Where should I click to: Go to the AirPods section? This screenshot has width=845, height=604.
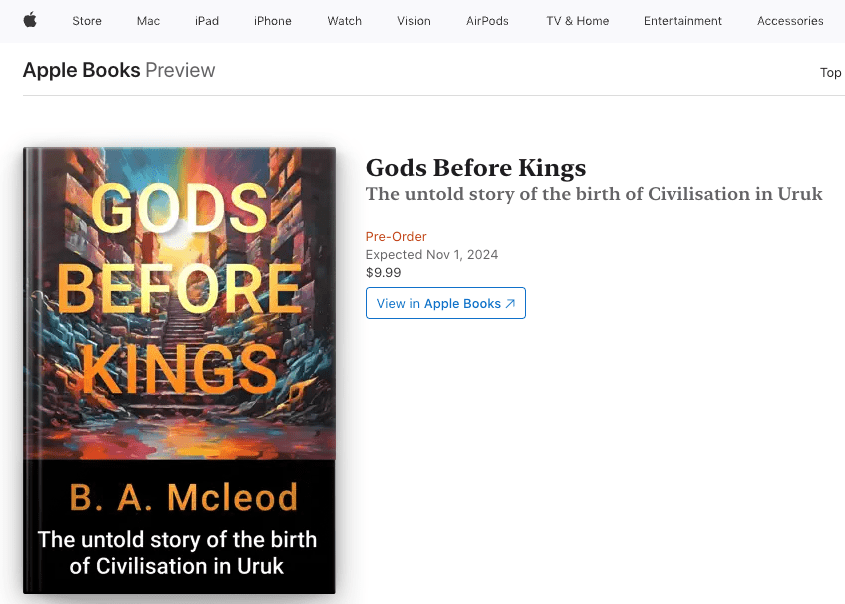click(x=488, y=21)
